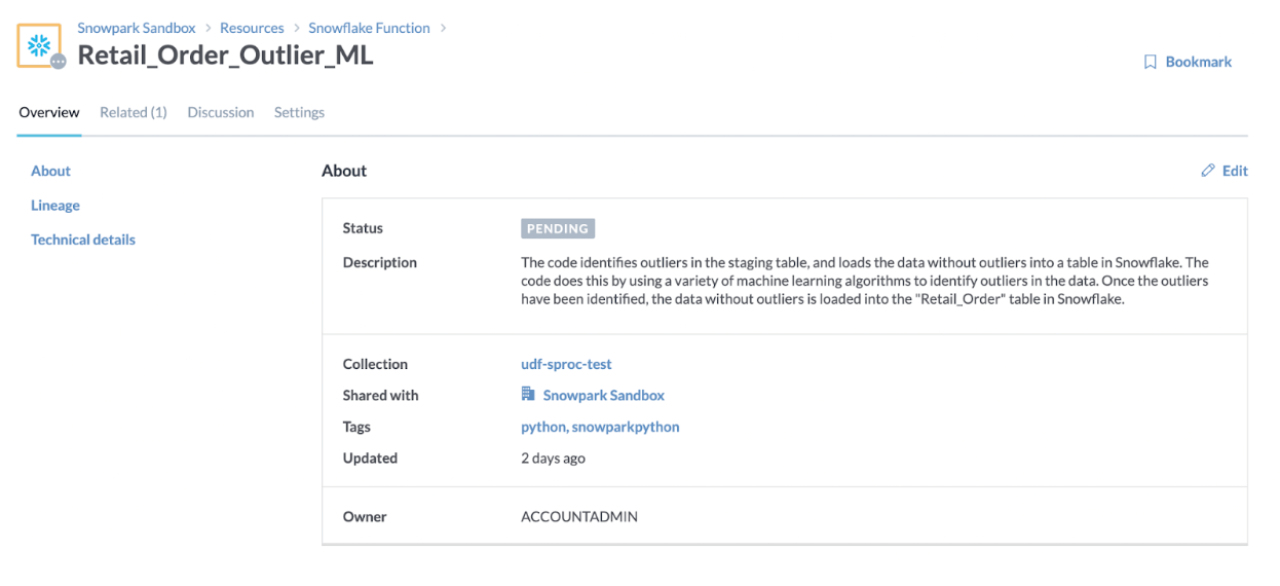The height and width of the screenshot is (586, 1280).
Task: Click the Snowflake function resource icon
Action: pyautogui.click(x=41, y=46)
